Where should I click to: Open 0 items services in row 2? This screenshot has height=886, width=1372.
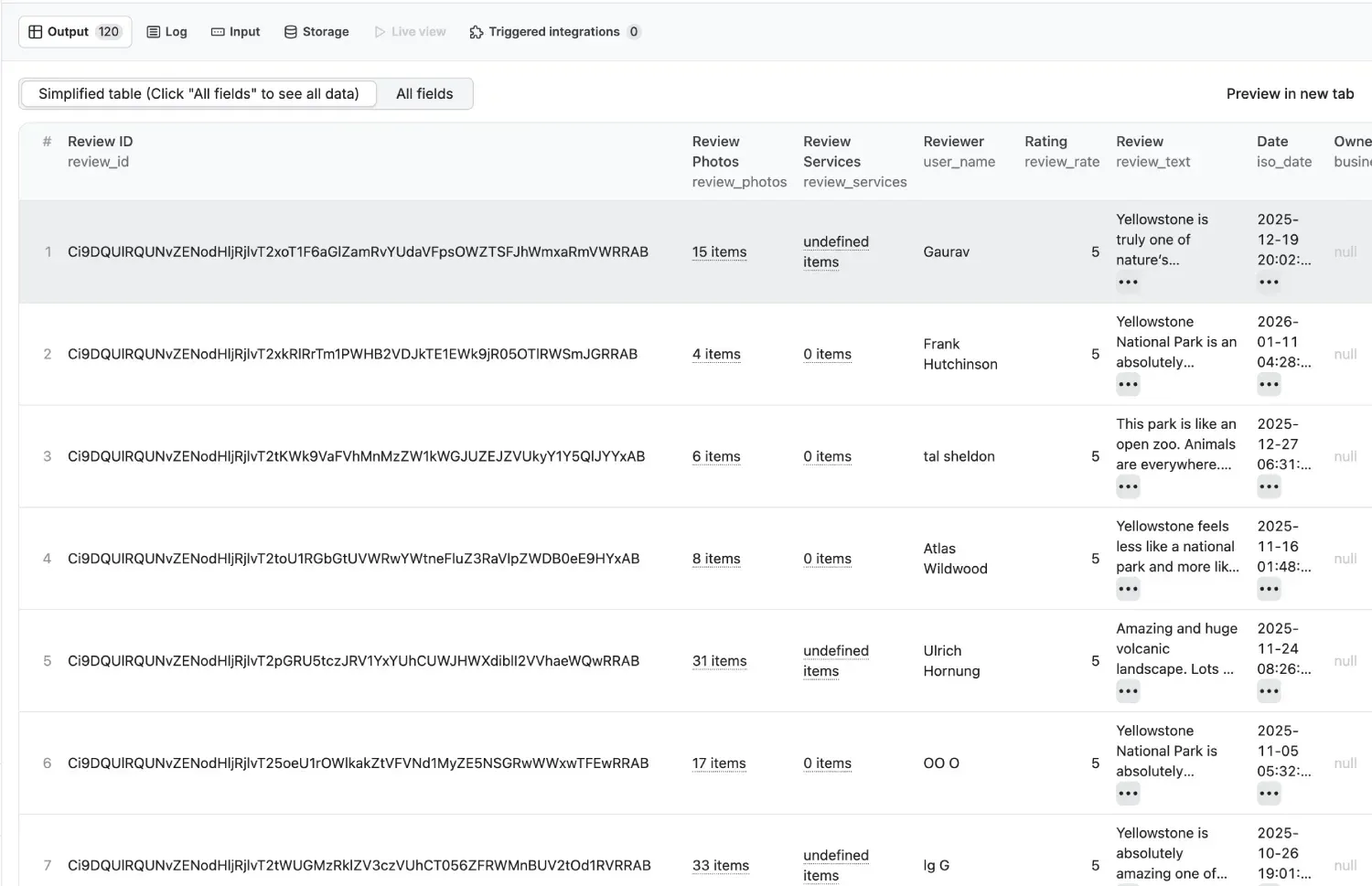click(827, 355)
